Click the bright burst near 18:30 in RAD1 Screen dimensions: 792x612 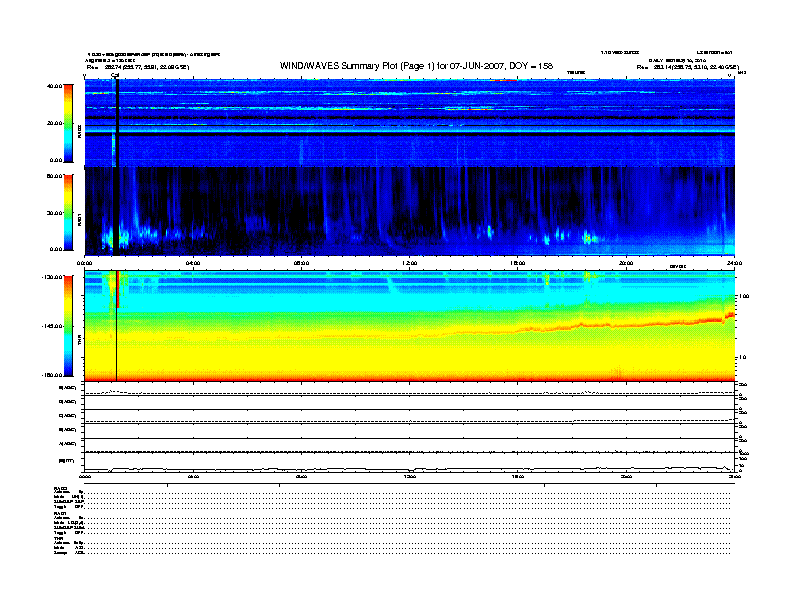[588, 237]
